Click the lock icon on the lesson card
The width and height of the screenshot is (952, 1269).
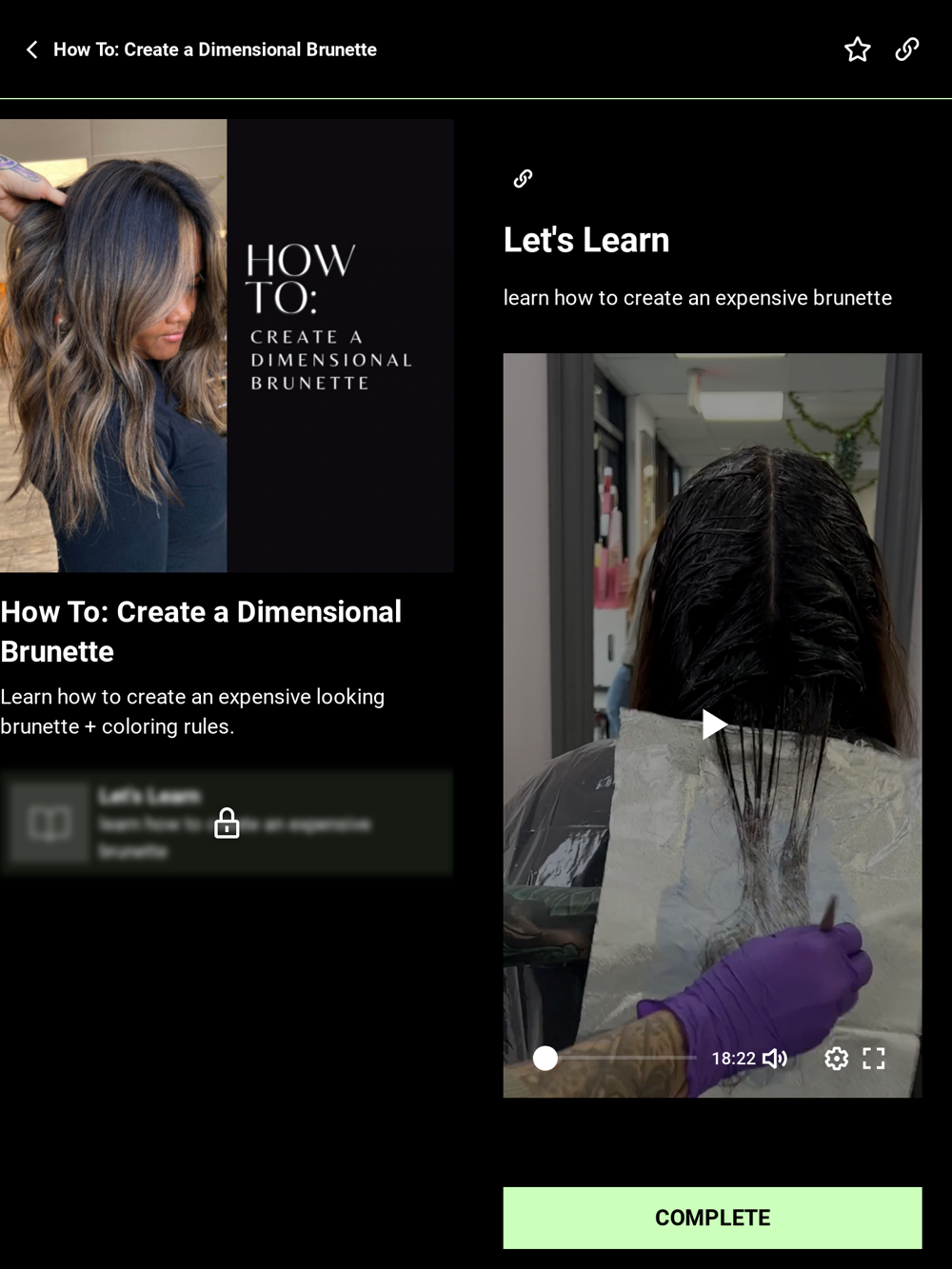coord(227,823)
